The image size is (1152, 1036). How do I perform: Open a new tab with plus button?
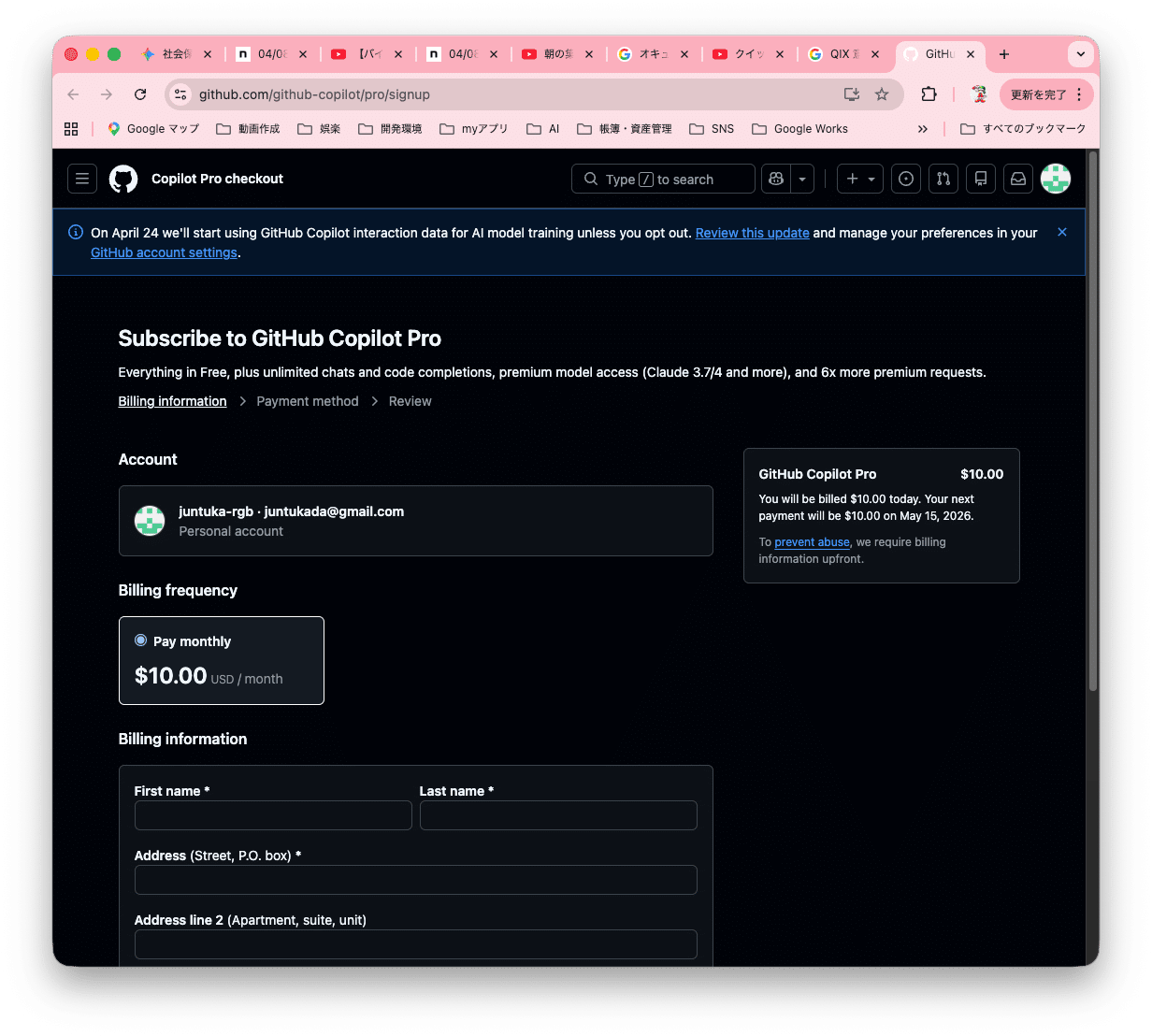click(x=1004, y=54)
